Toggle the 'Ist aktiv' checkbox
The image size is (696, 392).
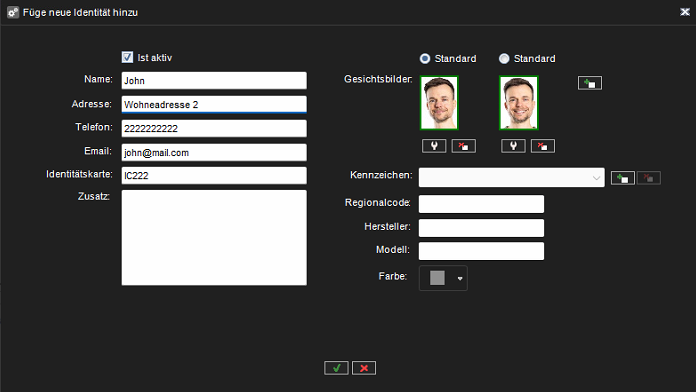(x=127, y=57)
